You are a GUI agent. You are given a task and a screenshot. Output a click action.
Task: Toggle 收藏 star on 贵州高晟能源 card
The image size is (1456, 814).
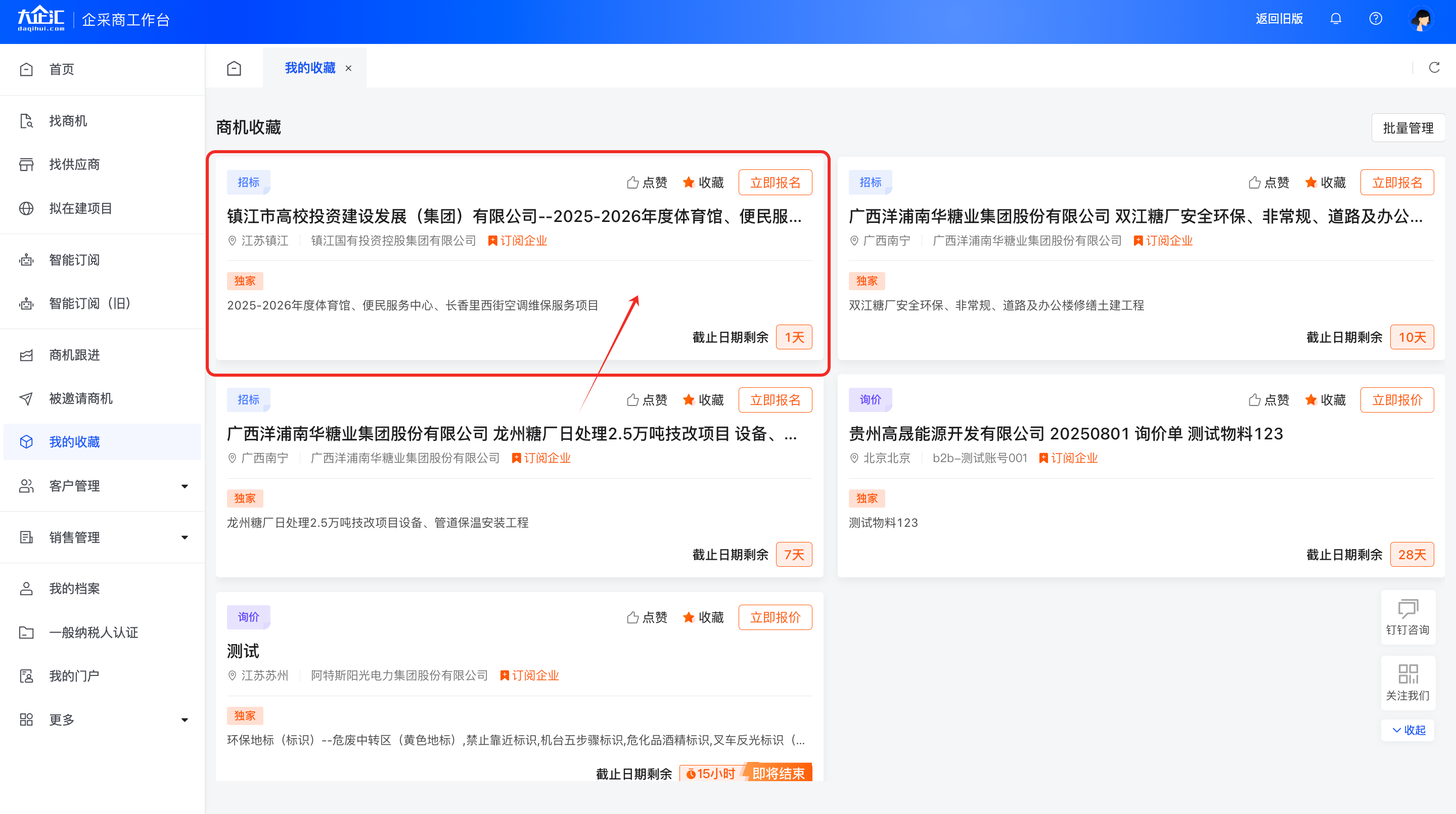tap(1325, 400)
